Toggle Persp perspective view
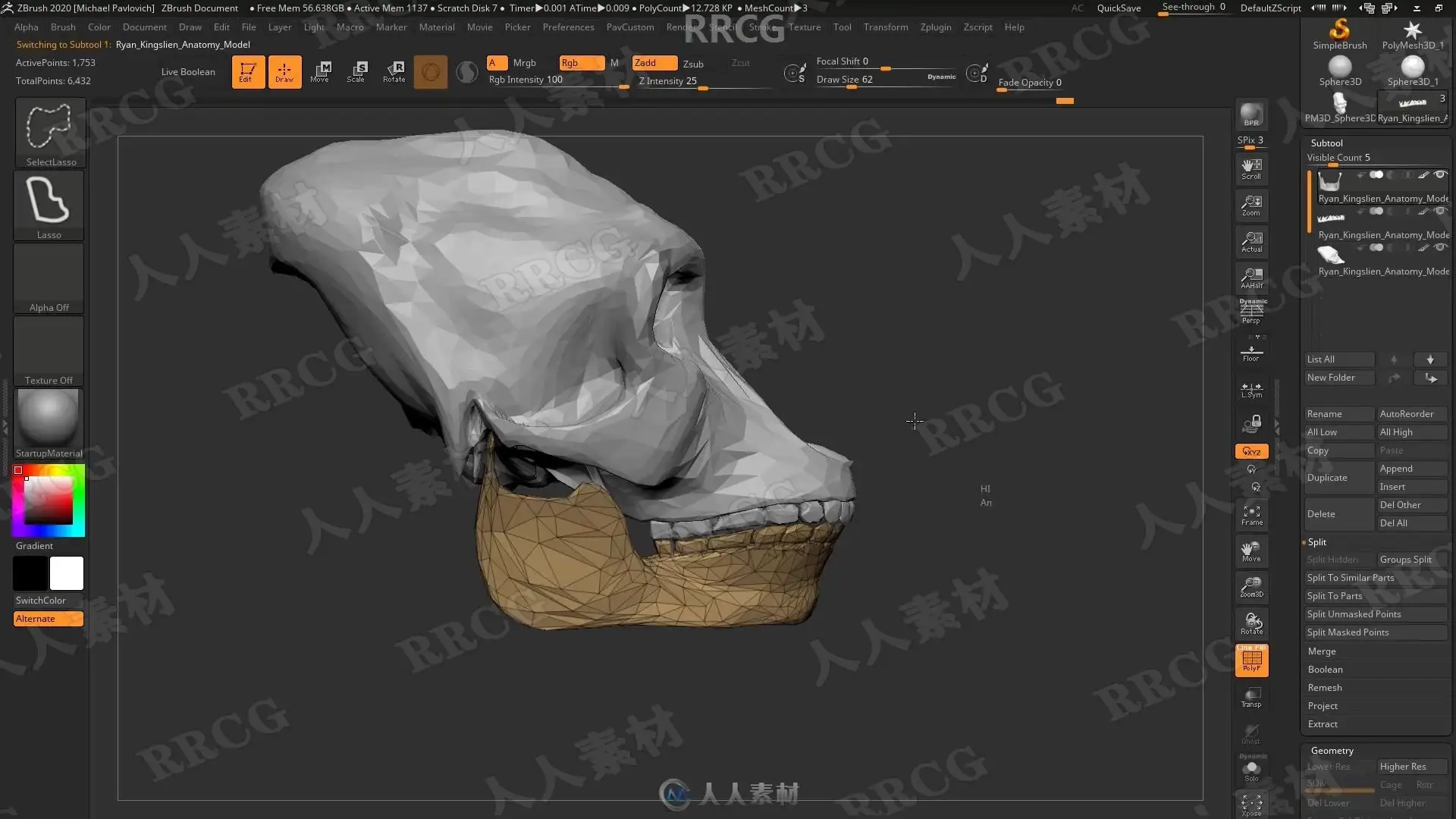The width and height of the screenshot is (1456, 819). [x=1251, y=312]
